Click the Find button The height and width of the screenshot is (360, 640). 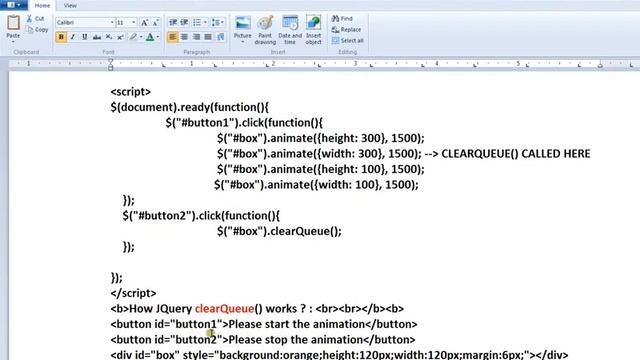(342, 18)
